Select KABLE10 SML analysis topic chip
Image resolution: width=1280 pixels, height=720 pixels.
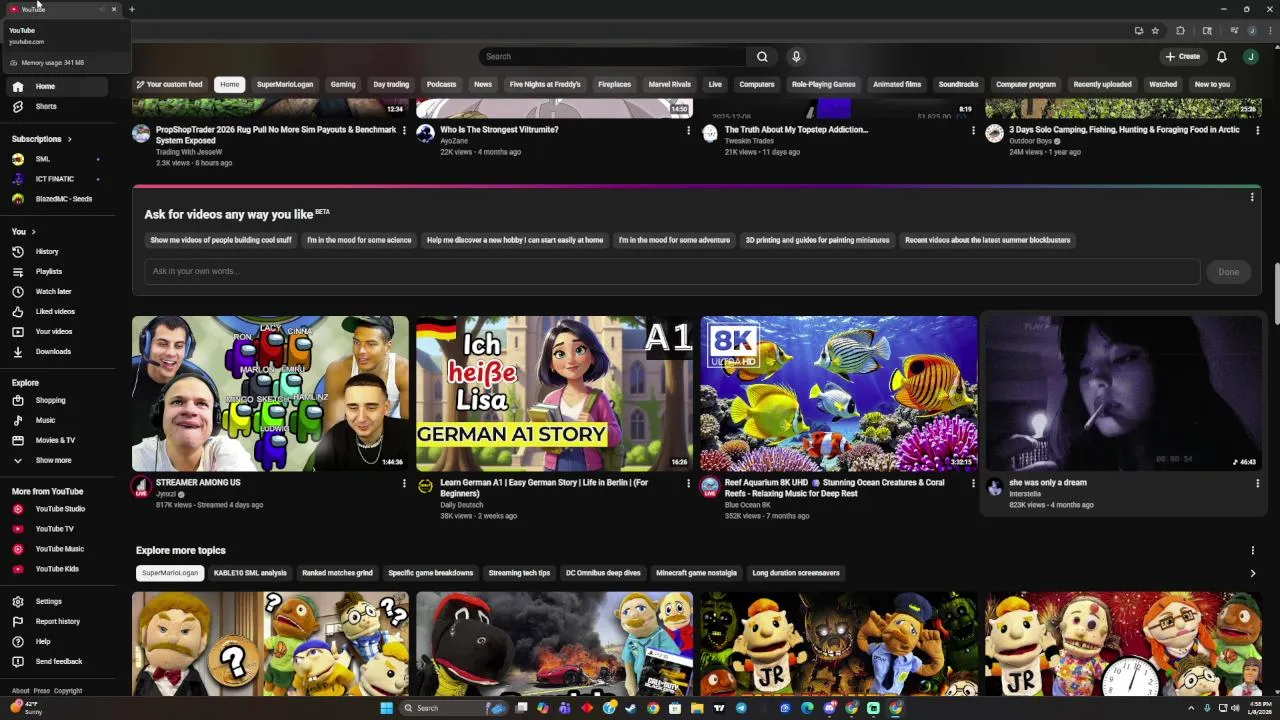click(x=250, y=573)
